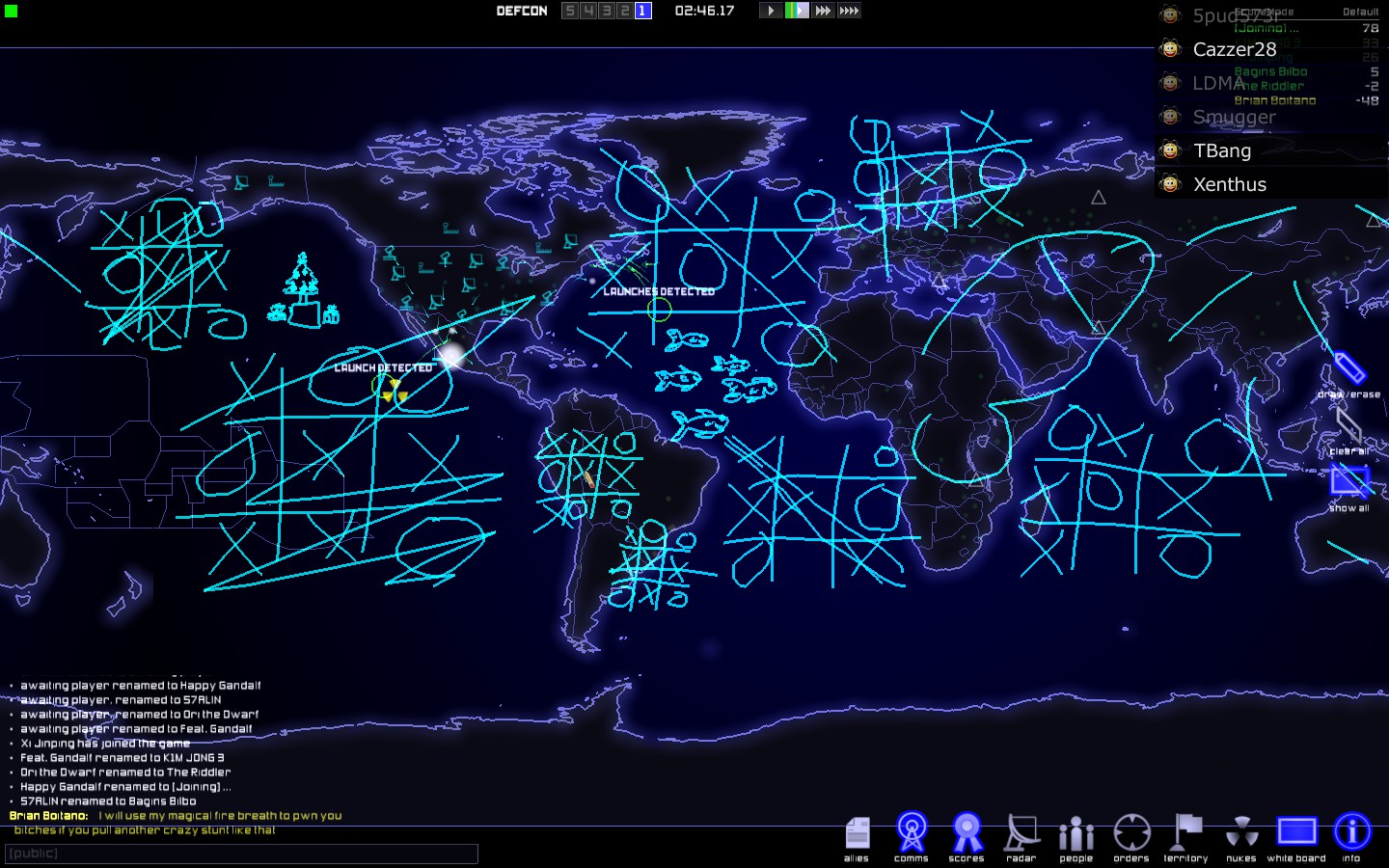Click Brian Boitano's chat message
Viewport: 1389px width, 868px height.
(x=177, y=823)
